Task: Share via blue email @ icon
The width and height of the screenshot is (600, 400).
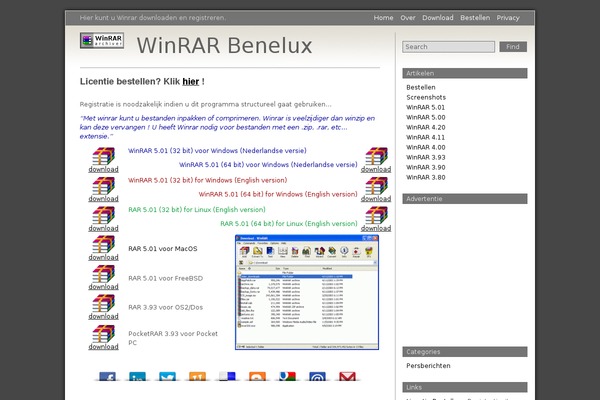Action: [x=317, y=376]
